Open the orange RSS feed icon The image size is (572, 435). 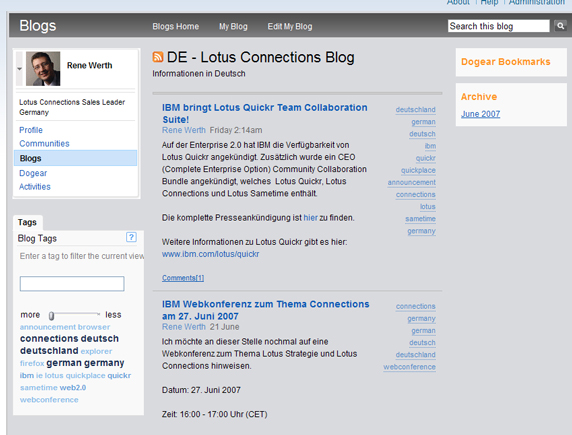pyautogui.click(x=158, y=57)
